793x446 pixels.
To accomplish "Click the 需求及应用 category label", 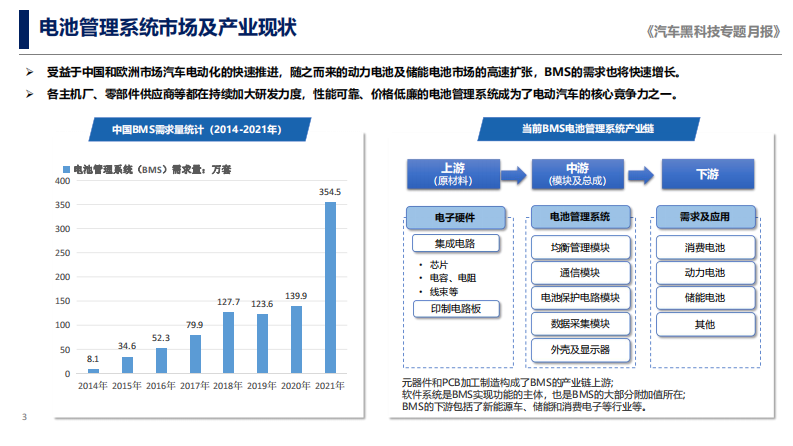I will point(705,217).
